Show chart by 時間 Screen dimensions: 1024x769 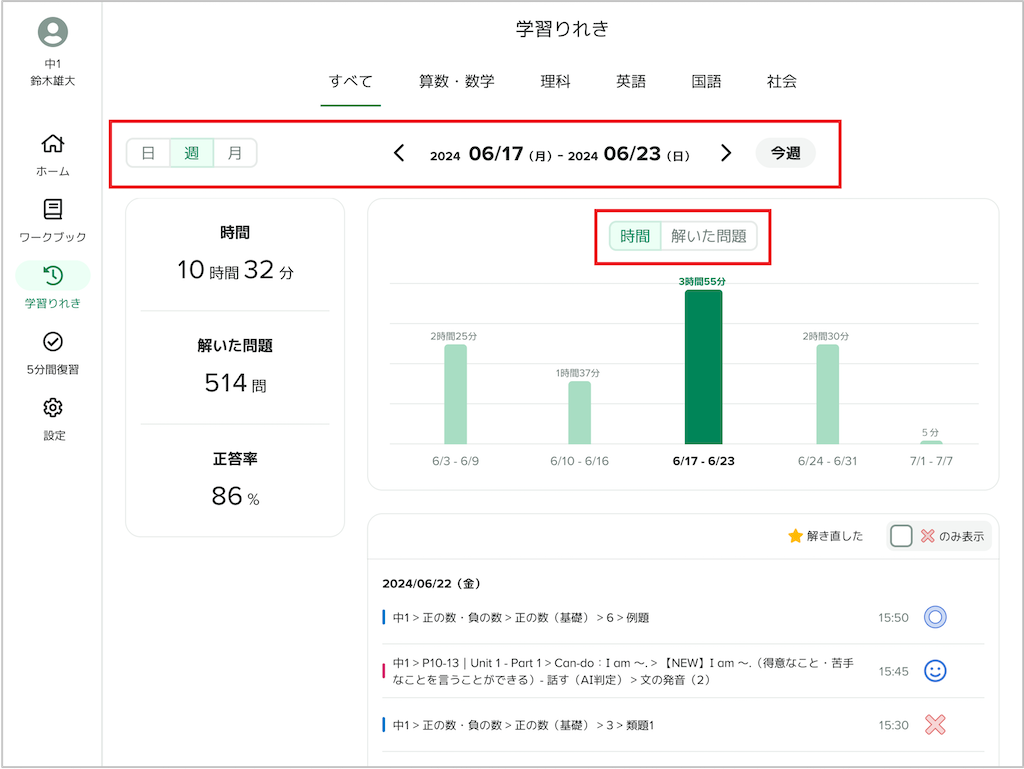(x=635, y=236)
